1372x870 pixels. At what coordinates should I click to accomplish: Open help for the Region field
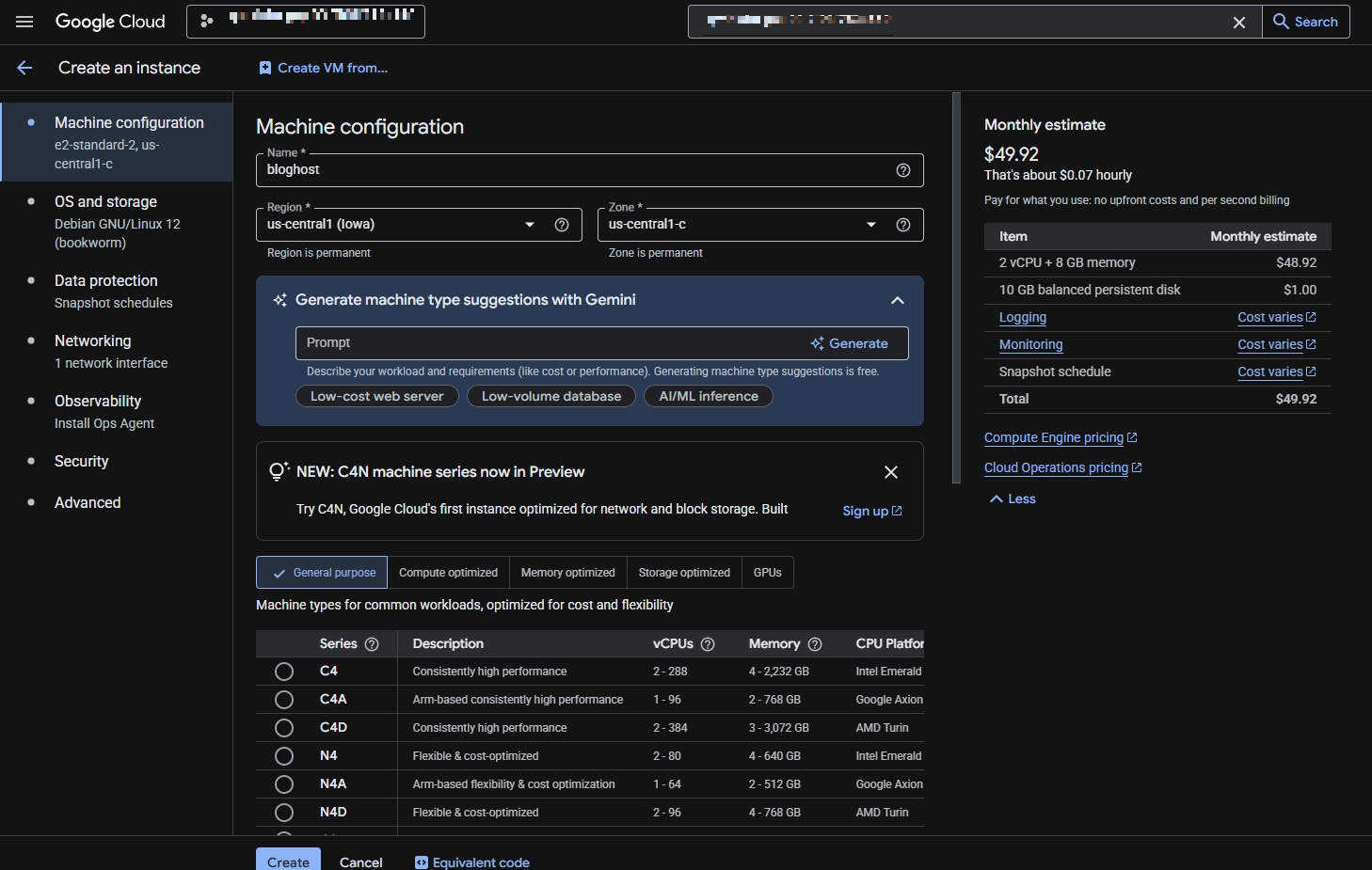coord(562,225)
